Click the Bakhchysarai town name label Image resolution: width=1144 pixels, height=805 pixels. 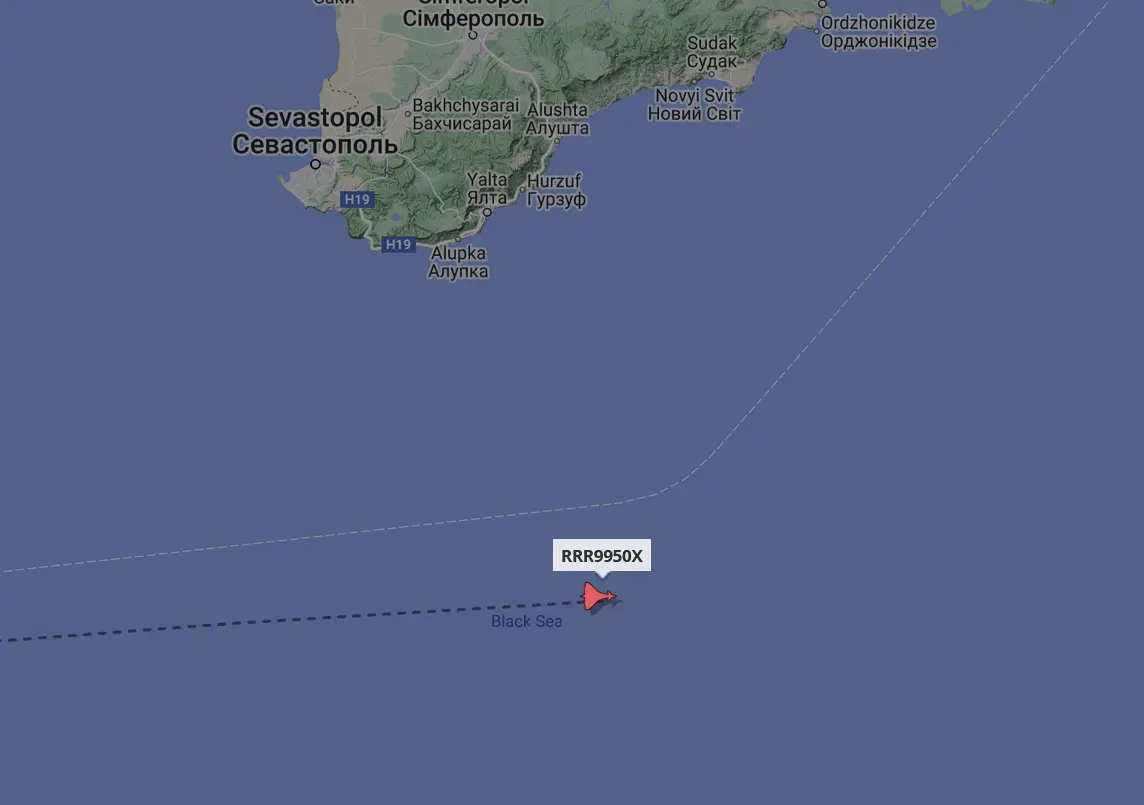(x=465, y=115)
